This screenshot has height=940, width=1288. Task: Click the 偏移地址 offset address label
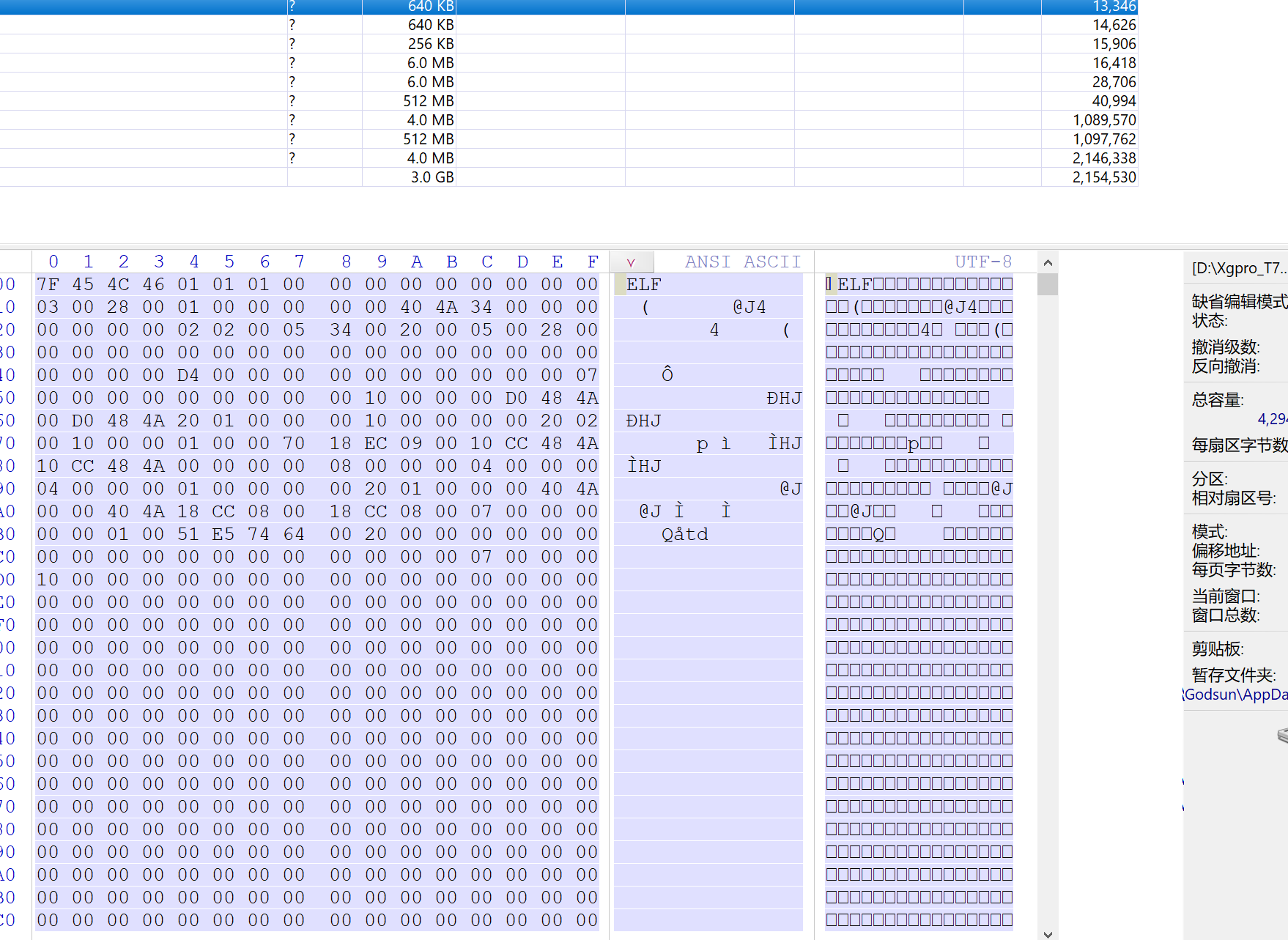(x=1225, y=551)
